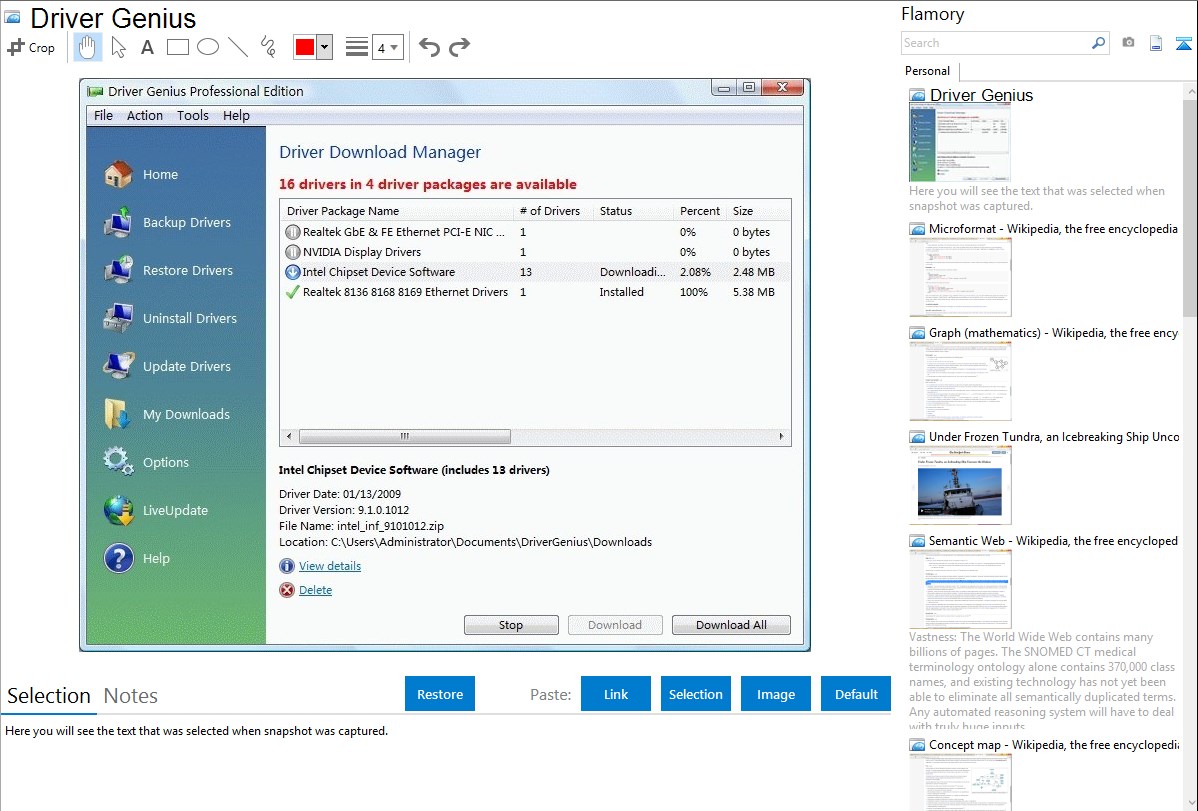Click the My Downloads folder icon
Image resolution: width=1198 pixels, height=811 pixels.
pos(118,414)
